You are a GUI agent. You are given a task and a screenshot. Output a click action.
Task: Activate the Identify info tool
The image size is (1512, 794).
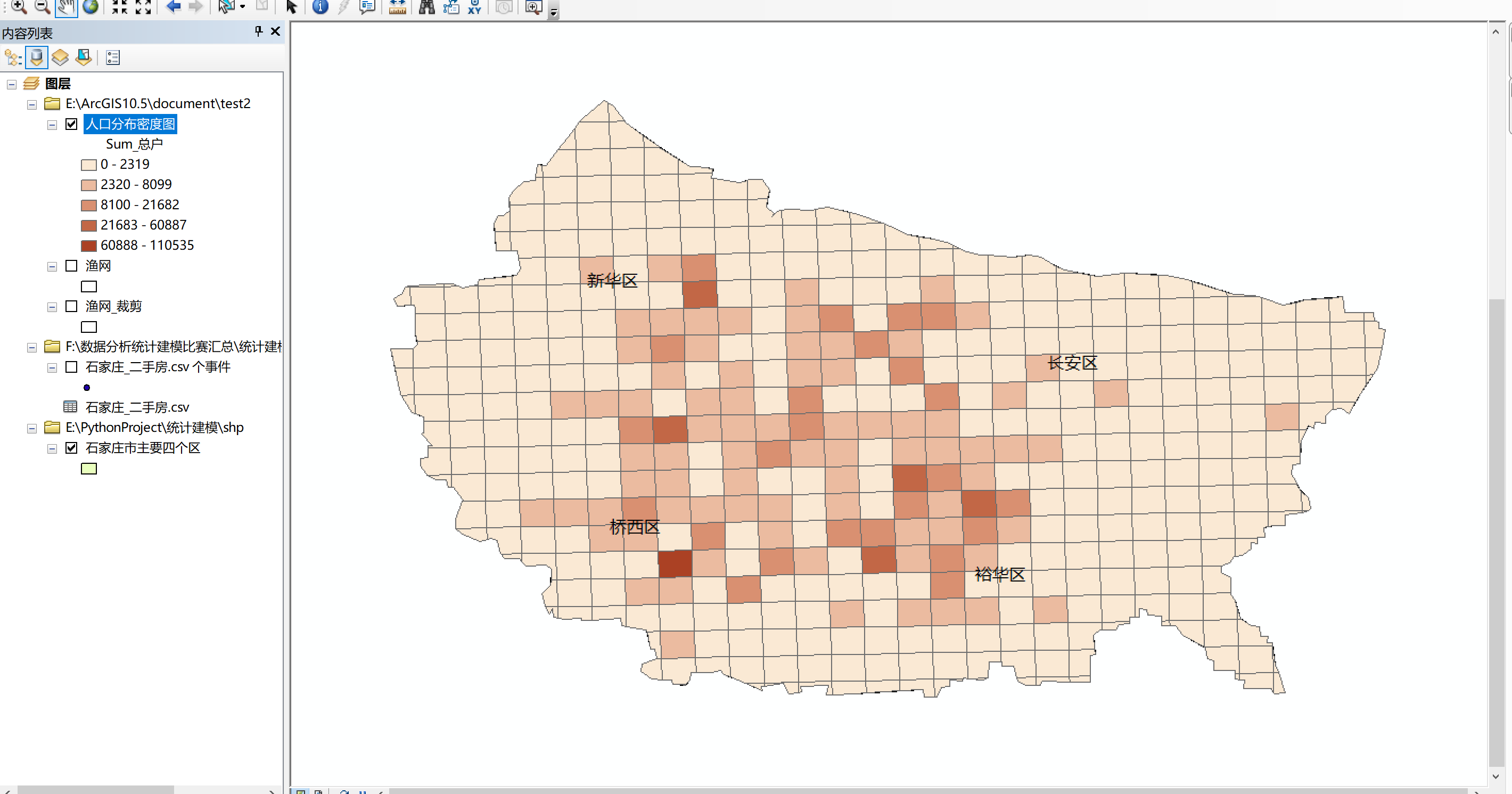click(x=321, y=6)
